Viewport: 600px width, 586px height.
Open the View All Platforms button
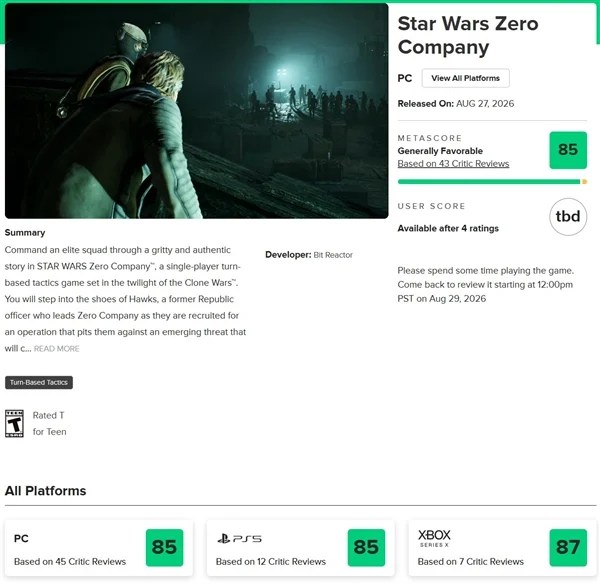tap(465, 78)
